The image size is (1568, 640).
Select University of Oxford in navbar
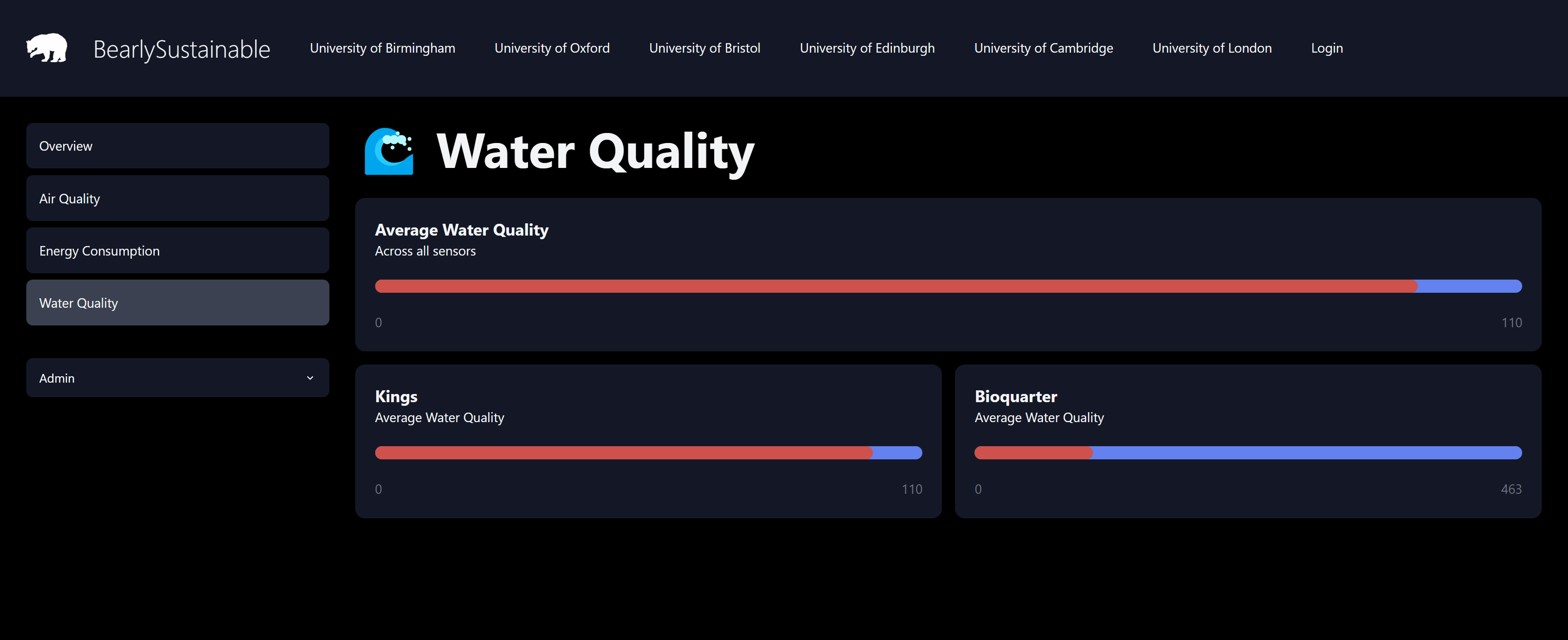[552, 48]
